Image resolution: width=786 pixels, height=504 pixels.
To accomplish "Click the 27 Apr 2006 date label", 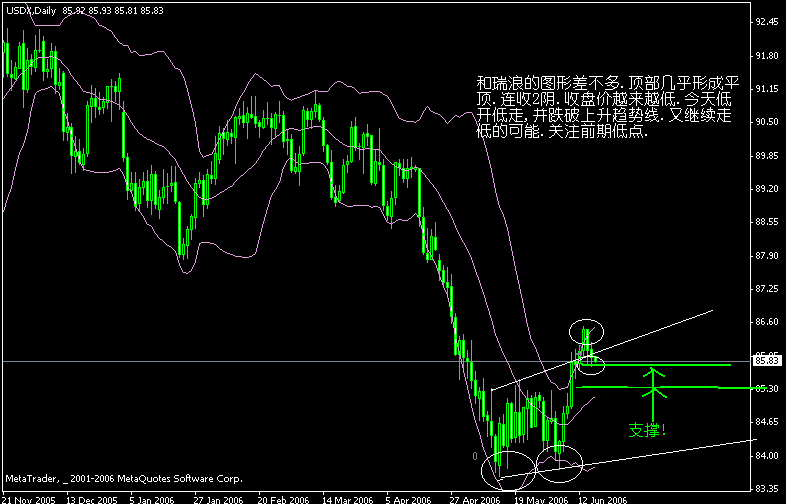I will pos(476,499).
